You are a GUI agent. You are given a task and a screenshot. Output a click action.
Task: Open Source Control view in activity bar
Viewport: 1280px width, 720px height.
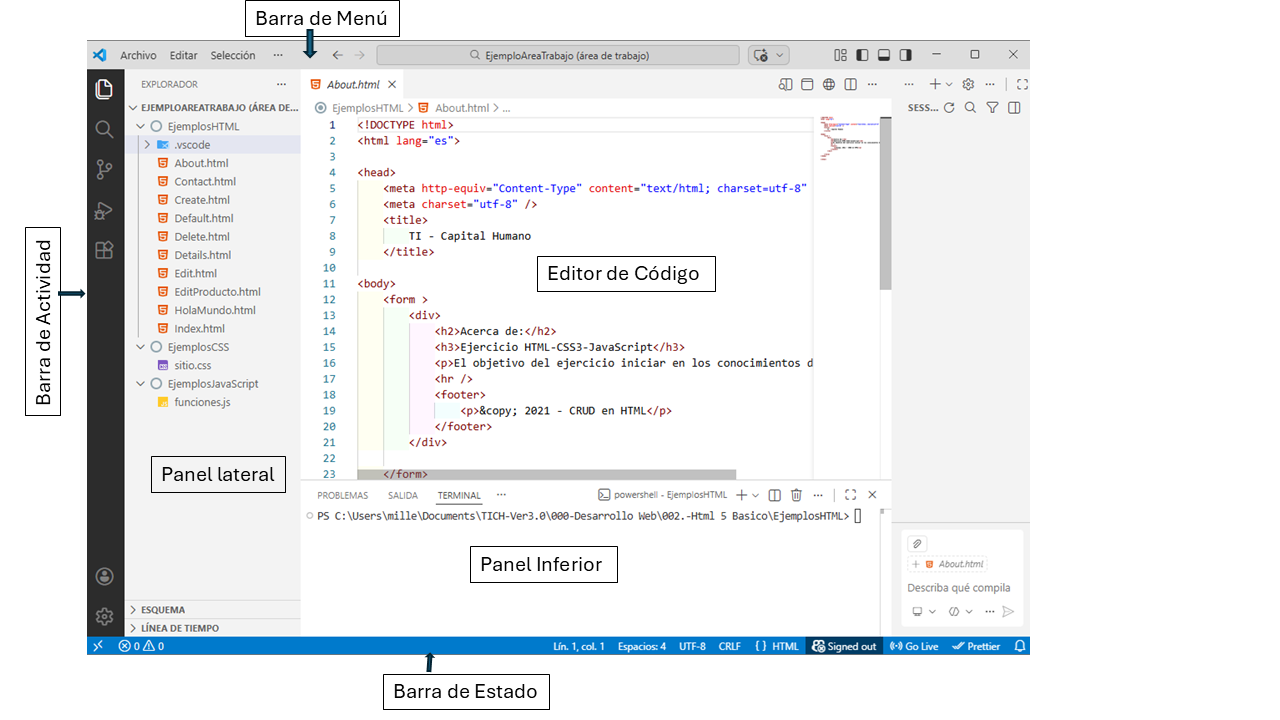[104, 170]
